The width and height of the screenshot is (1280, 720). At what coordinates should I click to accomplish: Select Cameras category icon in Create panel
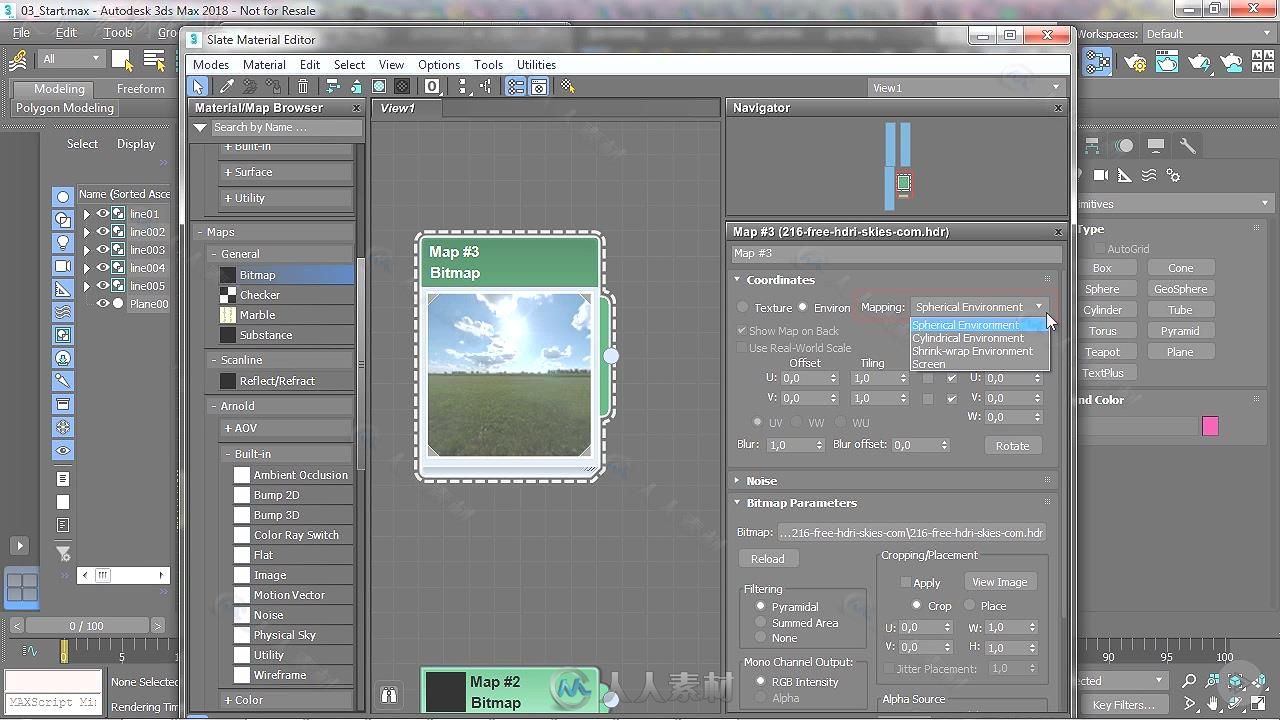click(1101, 175)
